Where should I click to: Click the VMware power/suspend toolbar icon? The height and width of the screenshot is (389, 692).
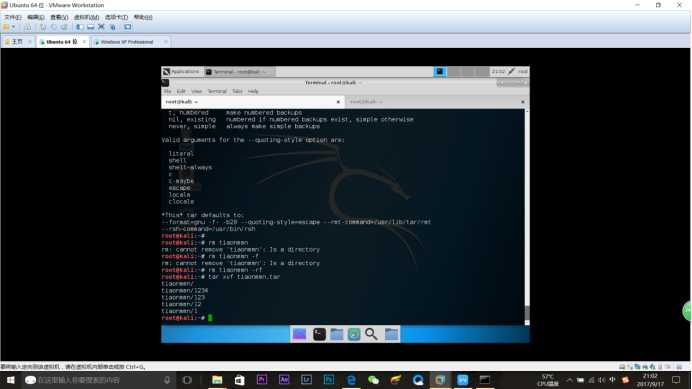6,27
